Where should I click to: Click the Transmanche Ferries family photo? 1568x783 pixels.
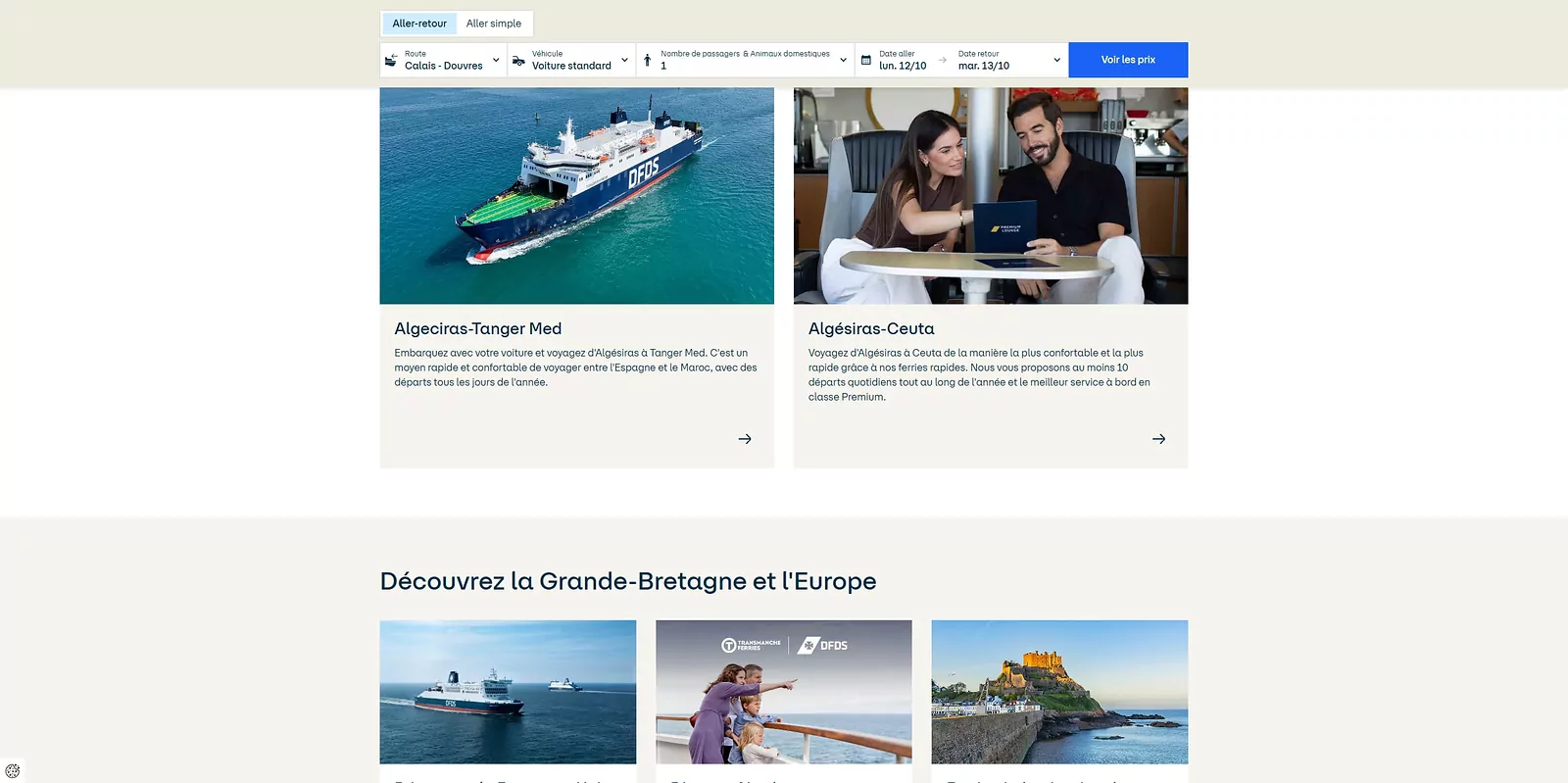(x=784, y=692)
